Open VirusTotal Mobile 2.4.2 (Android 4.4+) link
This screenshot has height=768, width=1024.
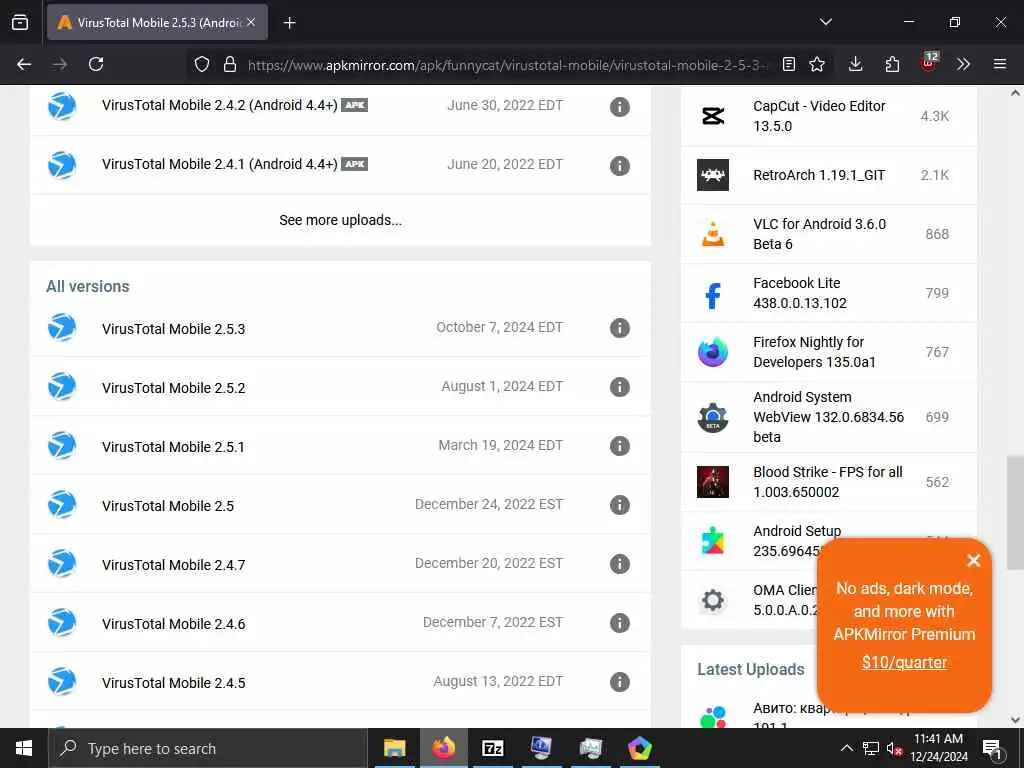coord(219,105)
